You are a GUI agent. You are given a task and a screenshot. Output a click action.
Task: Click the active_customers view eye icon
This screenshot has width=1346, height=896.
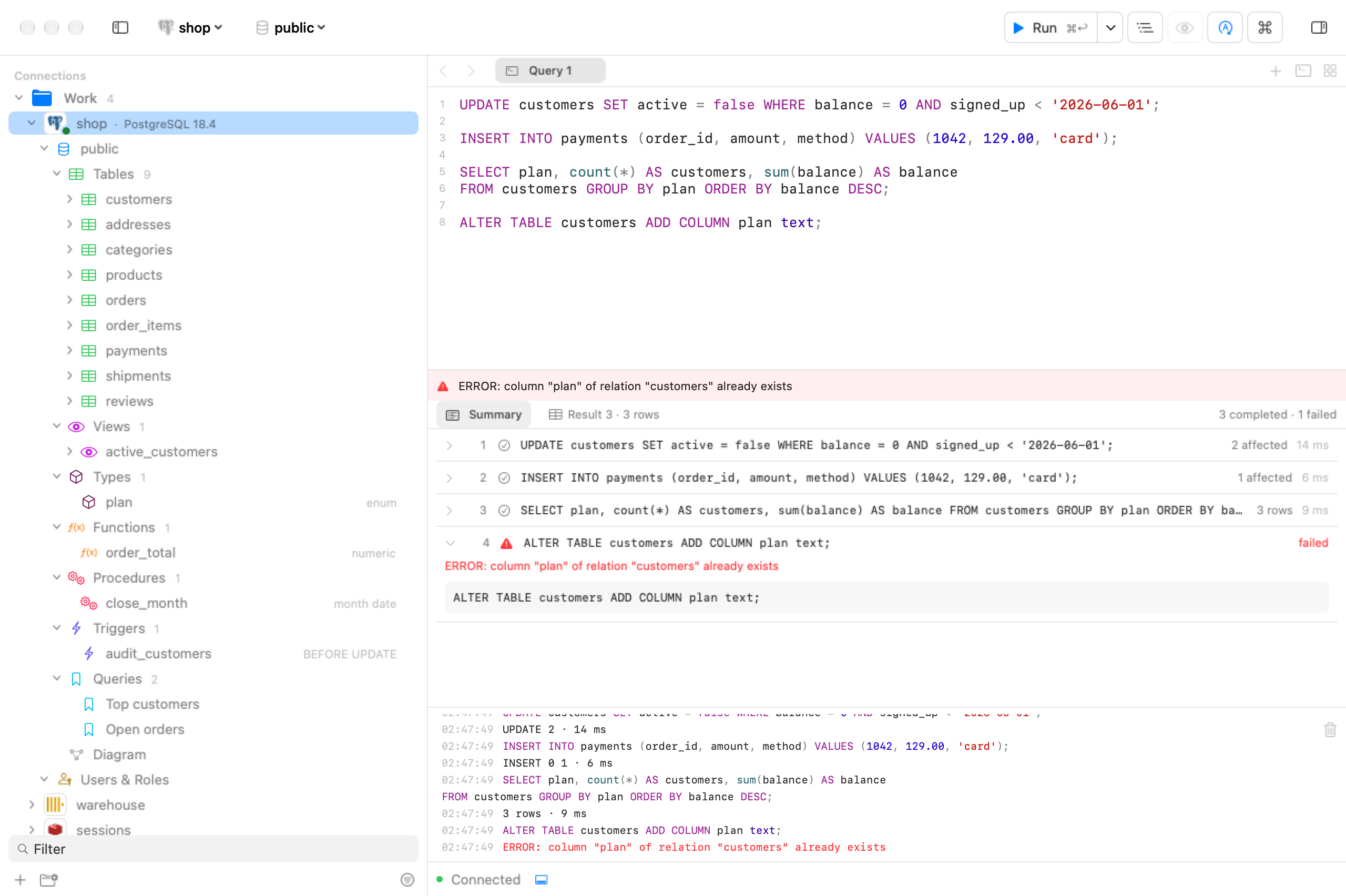[x=88, y=452]
